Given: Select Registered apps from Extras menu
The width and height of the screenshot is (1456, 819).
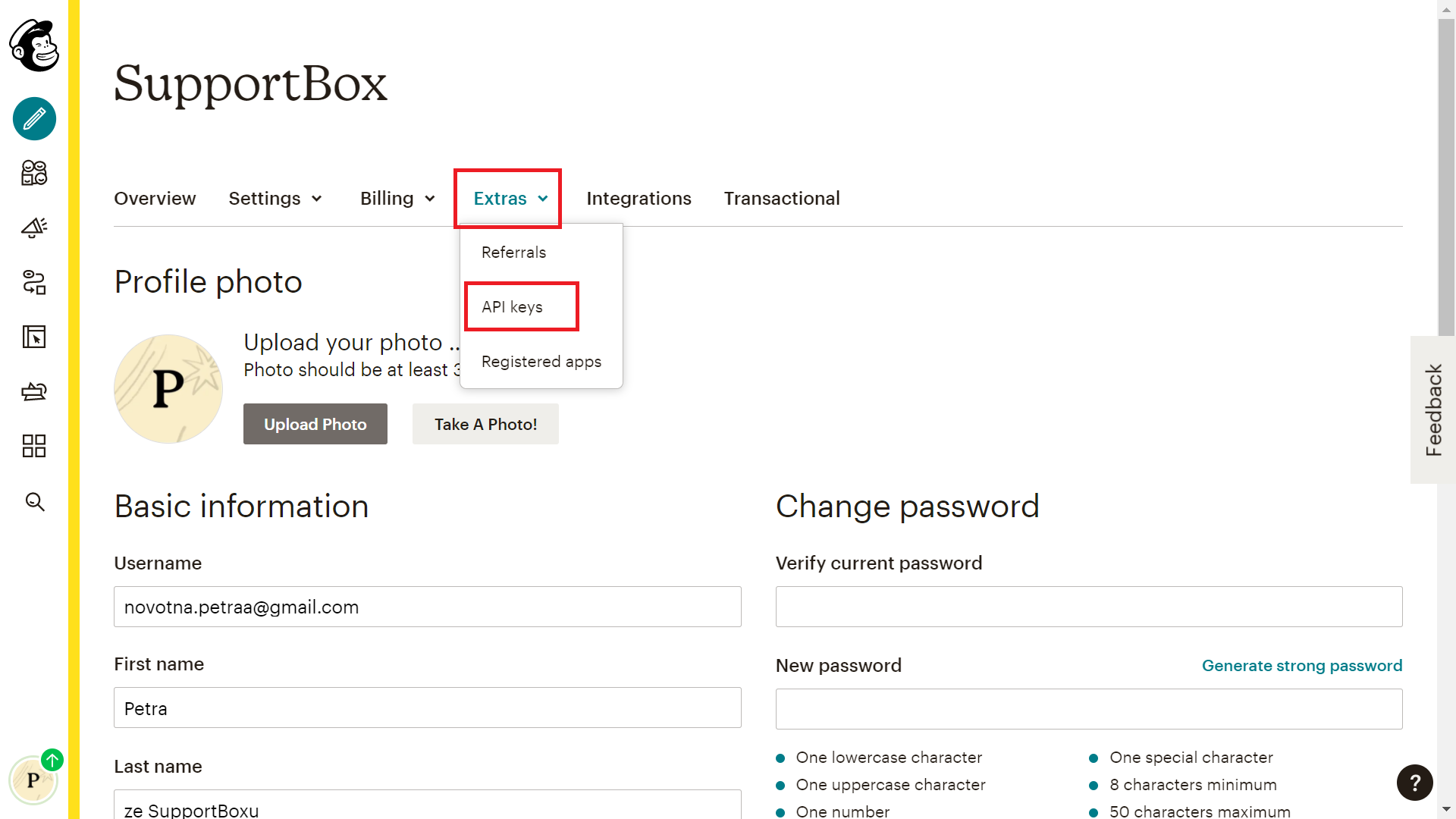Looking at the screenshot, I should click(x=541, y=362).
